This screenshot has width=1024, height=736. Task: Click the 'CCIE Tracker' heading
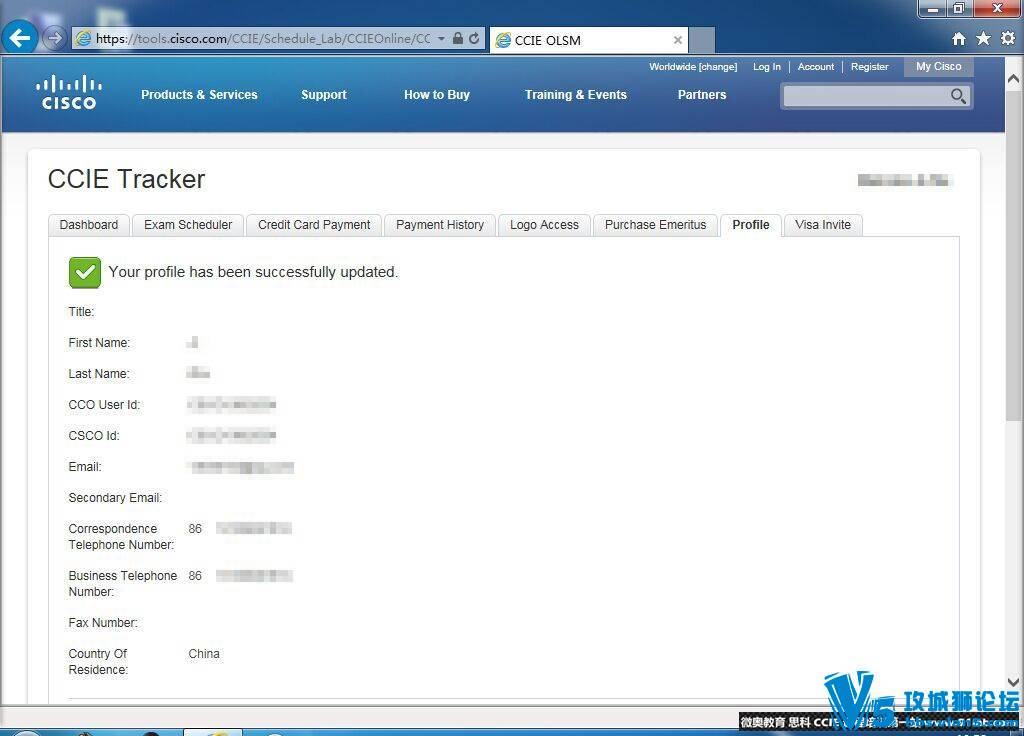[127, 179]
